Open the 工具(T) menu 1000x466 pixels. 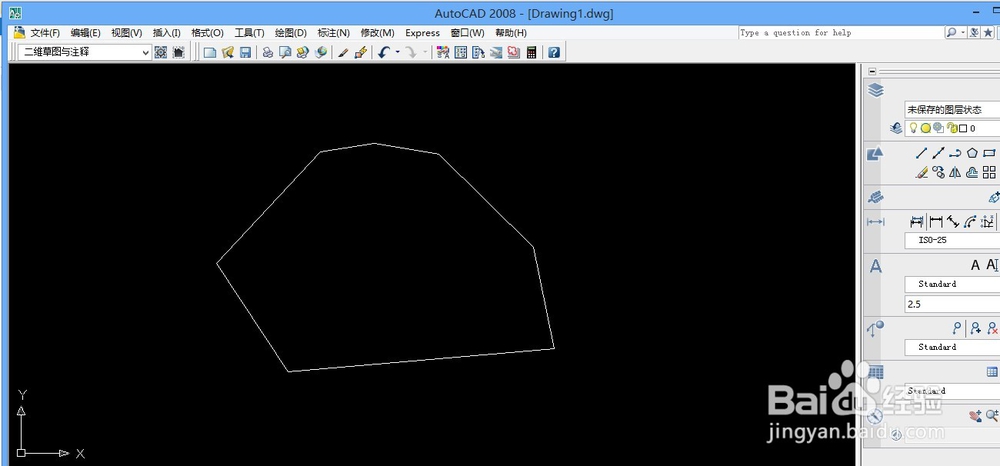249,33
